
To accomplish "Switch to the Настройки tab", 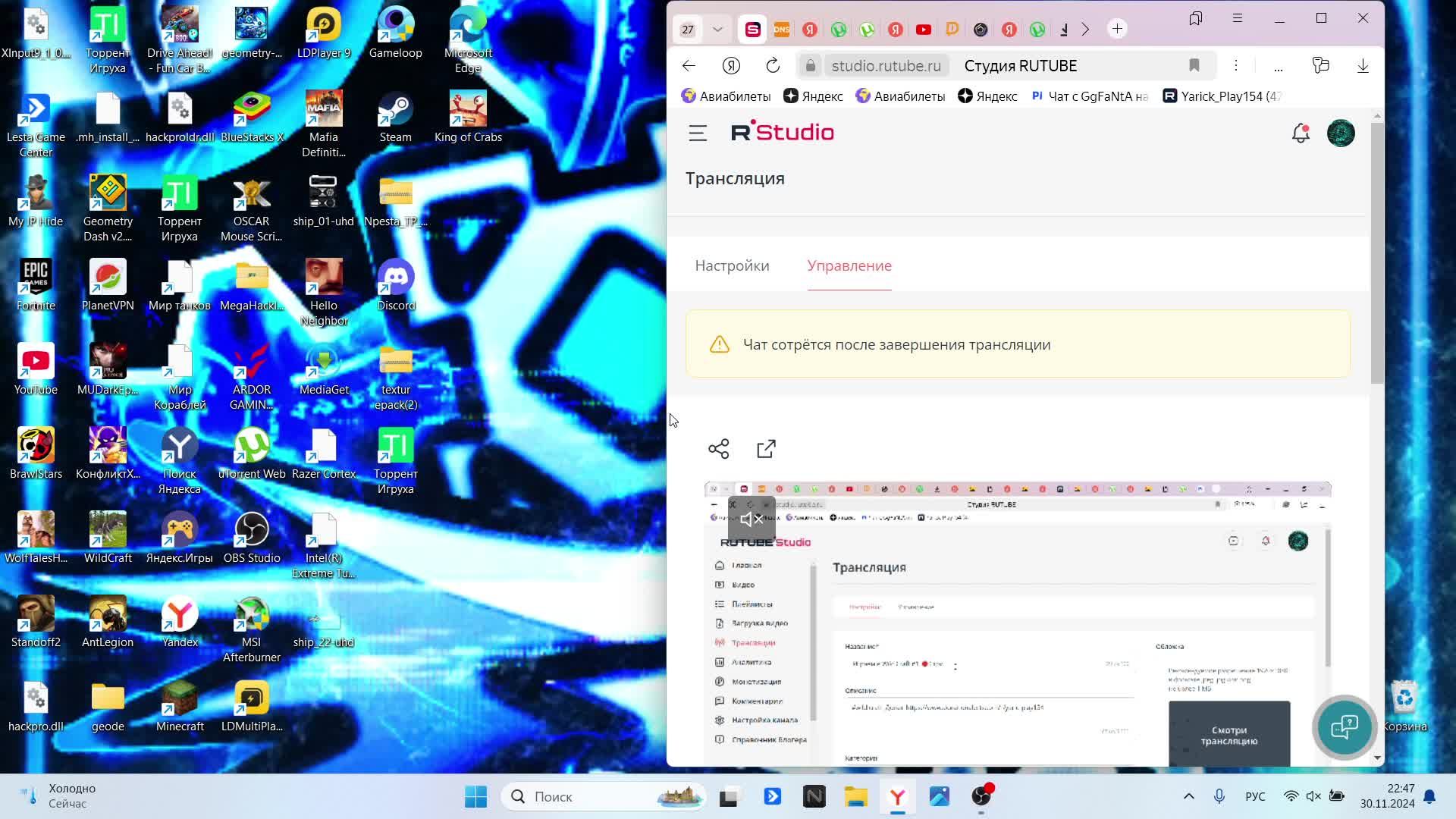I will point(732,266).
